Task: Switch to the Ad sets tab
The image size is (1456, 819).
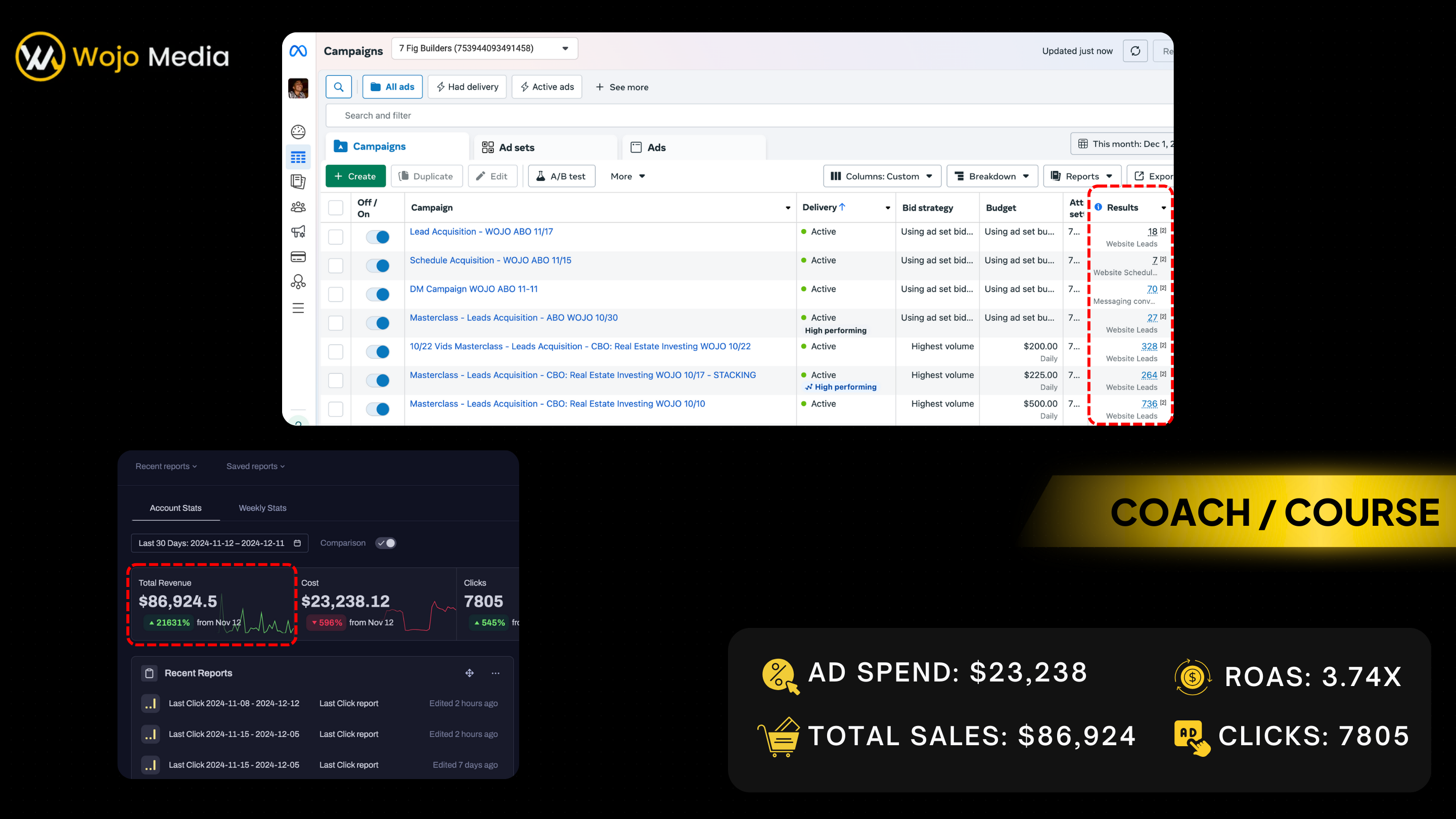Action: tap(516, 148)
